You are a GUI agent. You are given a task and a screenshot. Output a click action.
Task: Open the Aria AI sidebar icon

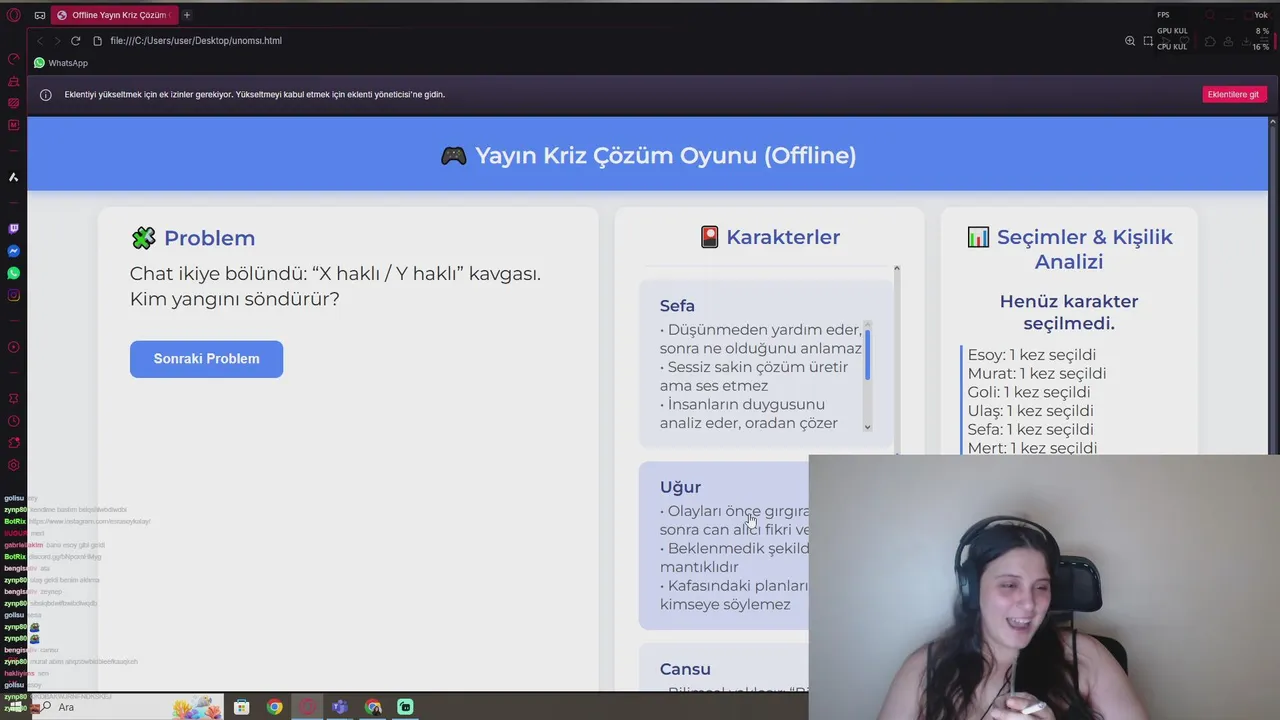click(14, 177)
